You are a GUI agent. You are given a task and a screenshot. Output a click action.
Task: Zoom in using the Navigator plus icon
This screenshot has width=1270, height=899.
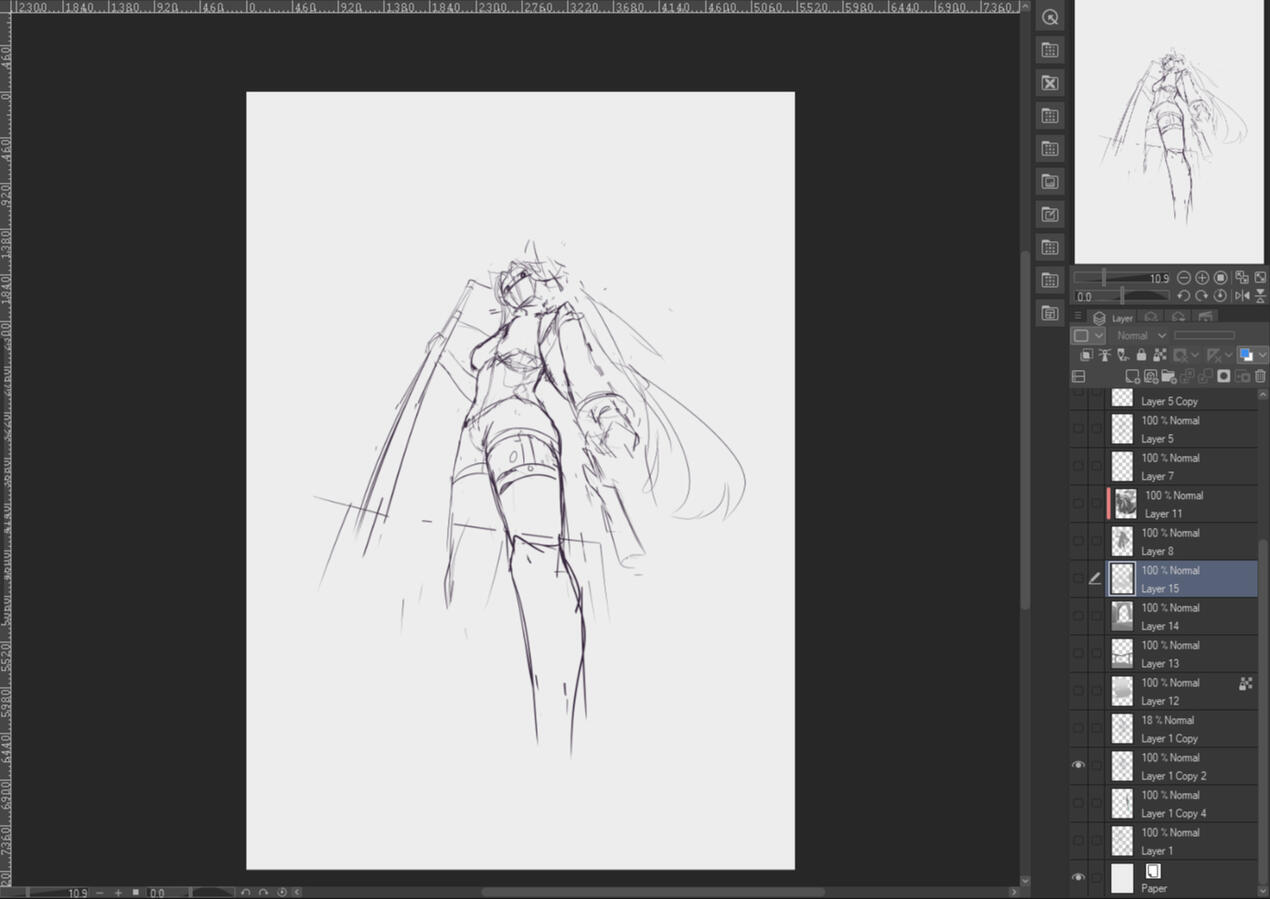tap(1202, 278)
